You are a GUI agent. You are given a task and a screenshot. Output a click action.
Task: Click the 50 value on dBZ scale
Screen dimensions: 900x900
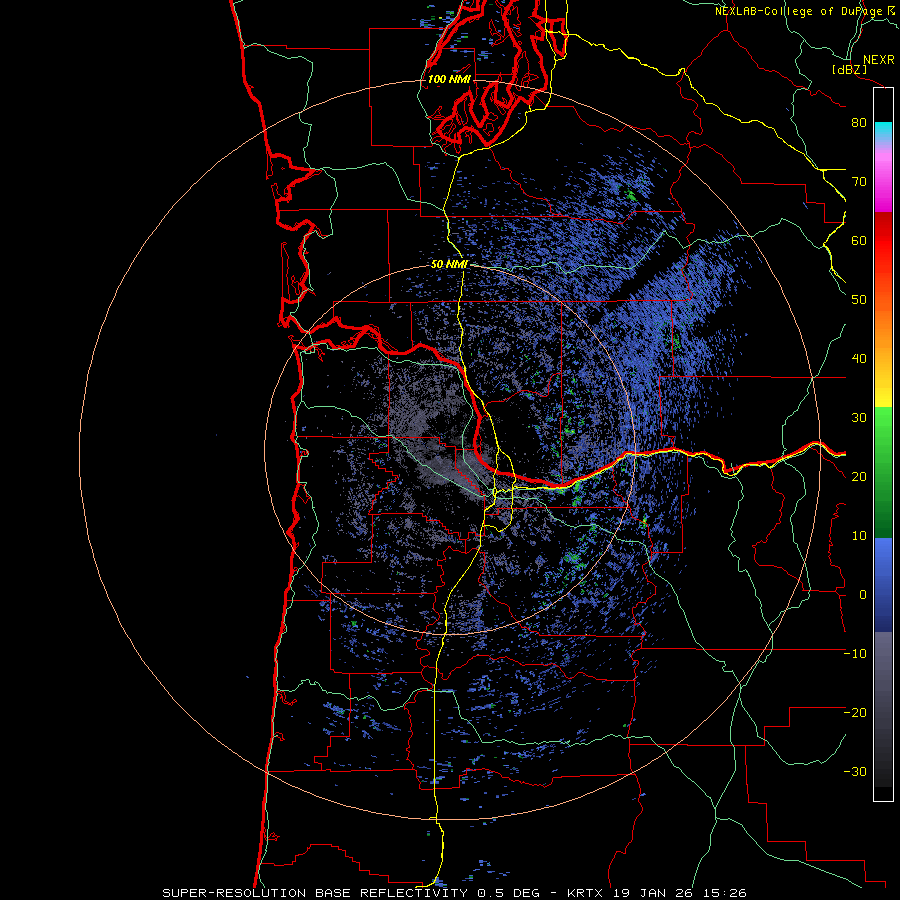tap(859, 300)
